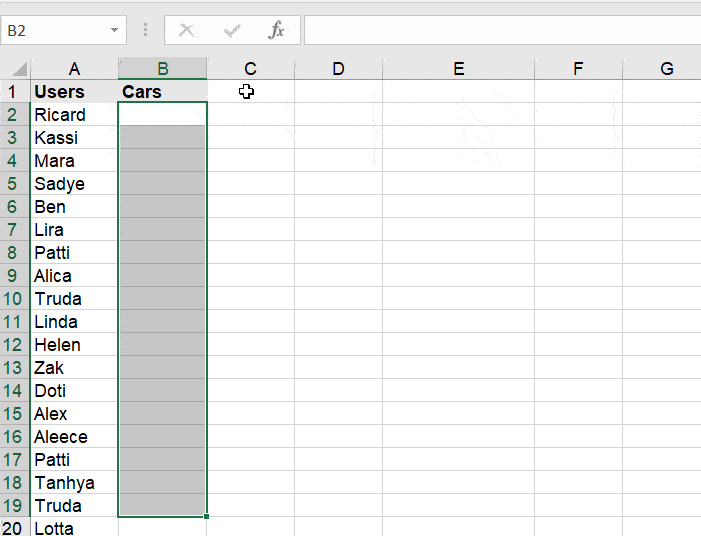Select the Patti cell in row 17
701x536 pixels.
(74, 459)
